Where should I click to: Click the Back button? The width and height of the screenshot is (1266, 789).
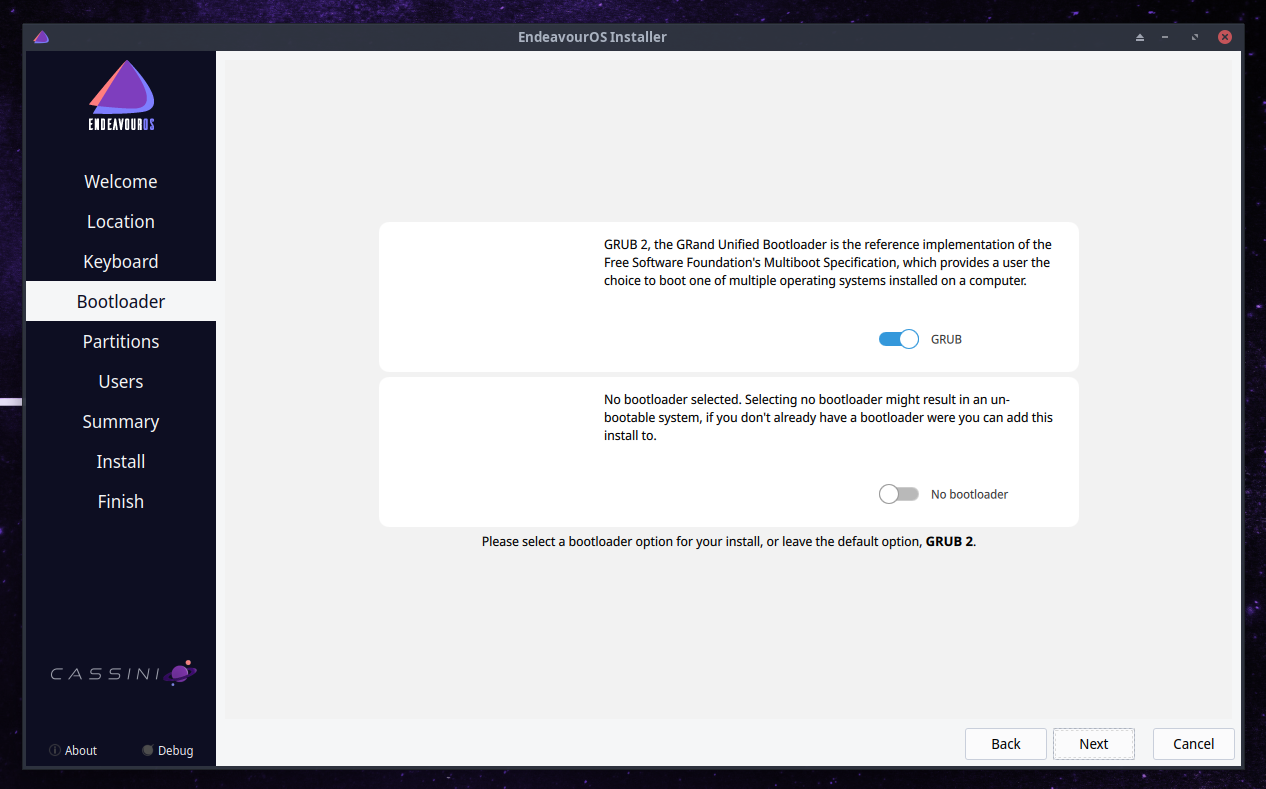click(x=1006, y=743)
